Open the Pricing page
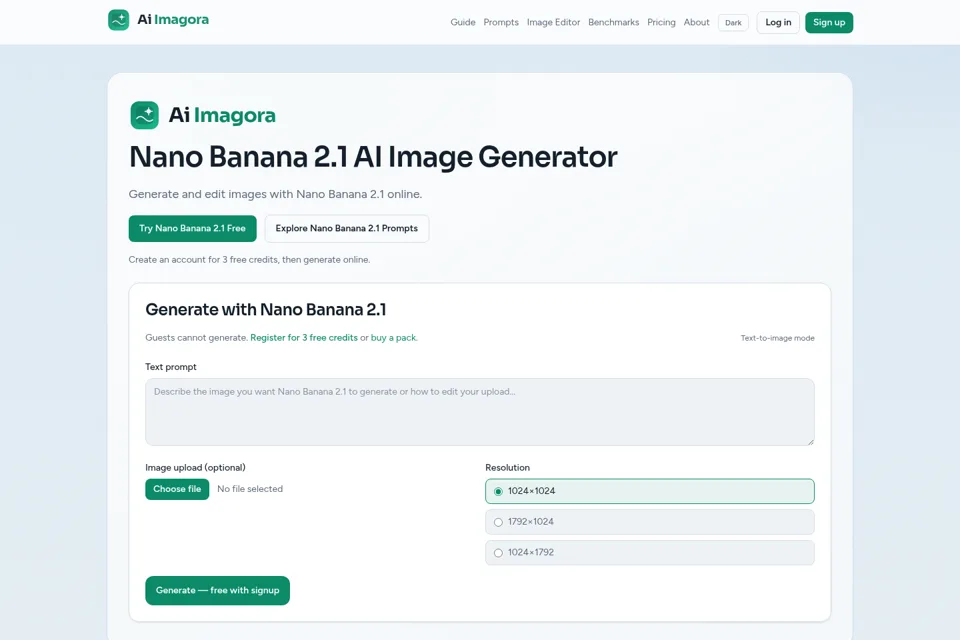This screenshot has height=640, width=960. tap(661, 22)
